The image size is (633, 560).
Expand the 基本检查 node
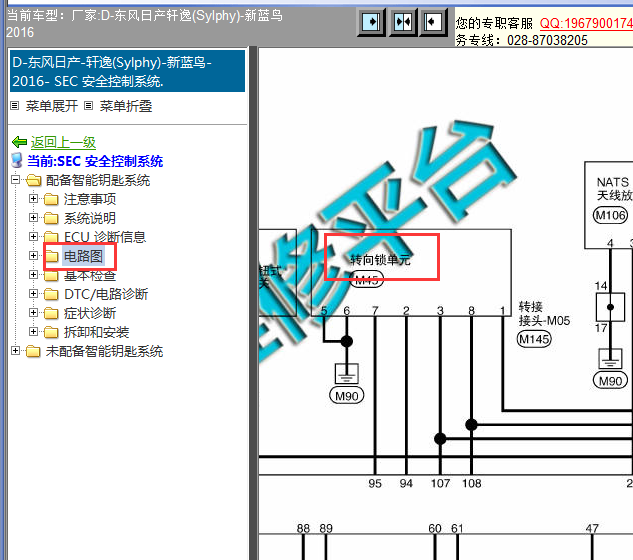click(x=33, y=275)
